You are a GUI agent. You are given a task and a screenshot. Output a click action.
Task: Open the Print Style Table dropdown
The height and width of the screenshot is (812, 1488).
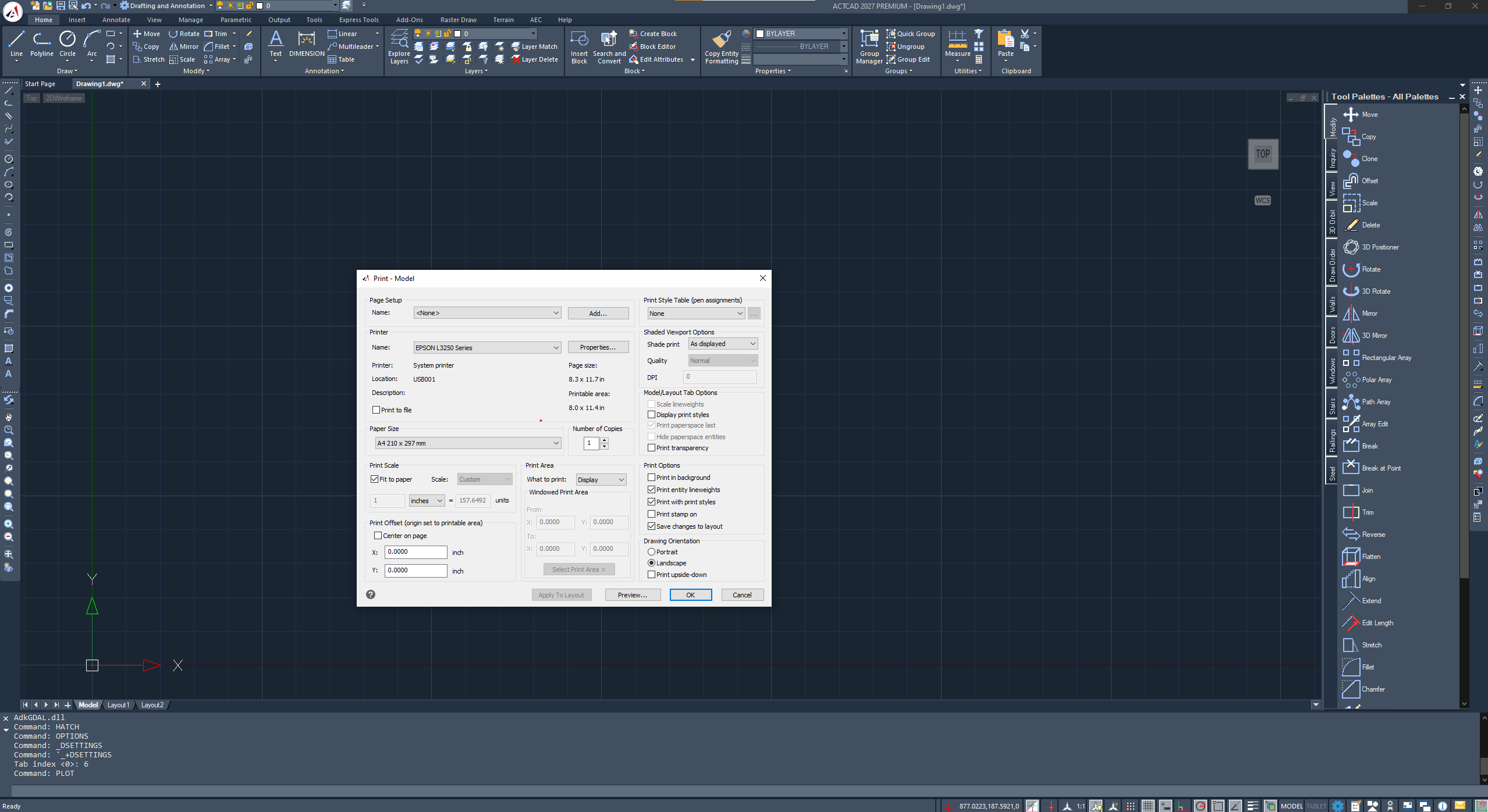(x=696, y=314)
